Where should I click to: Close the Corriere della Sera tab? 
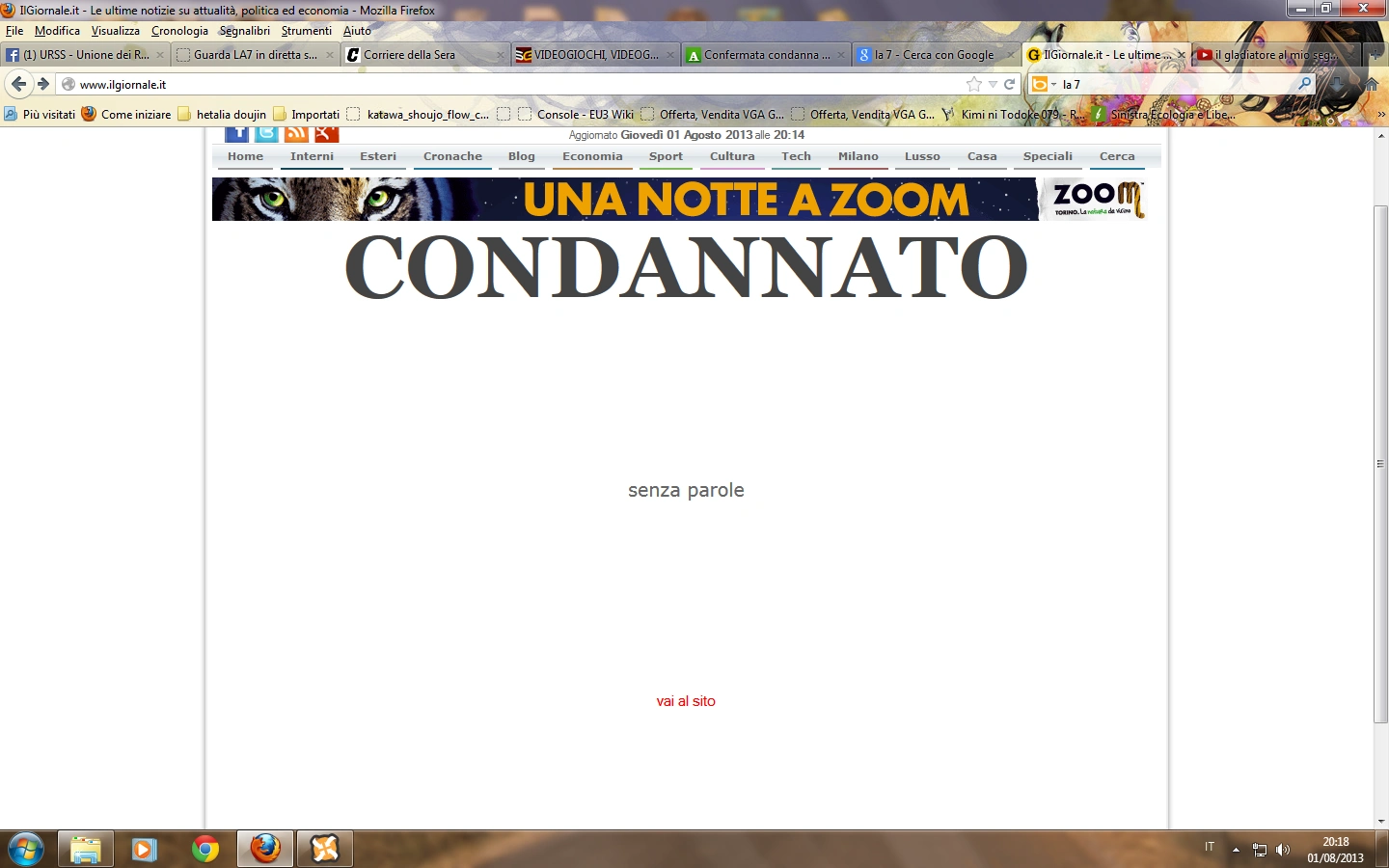500,55
